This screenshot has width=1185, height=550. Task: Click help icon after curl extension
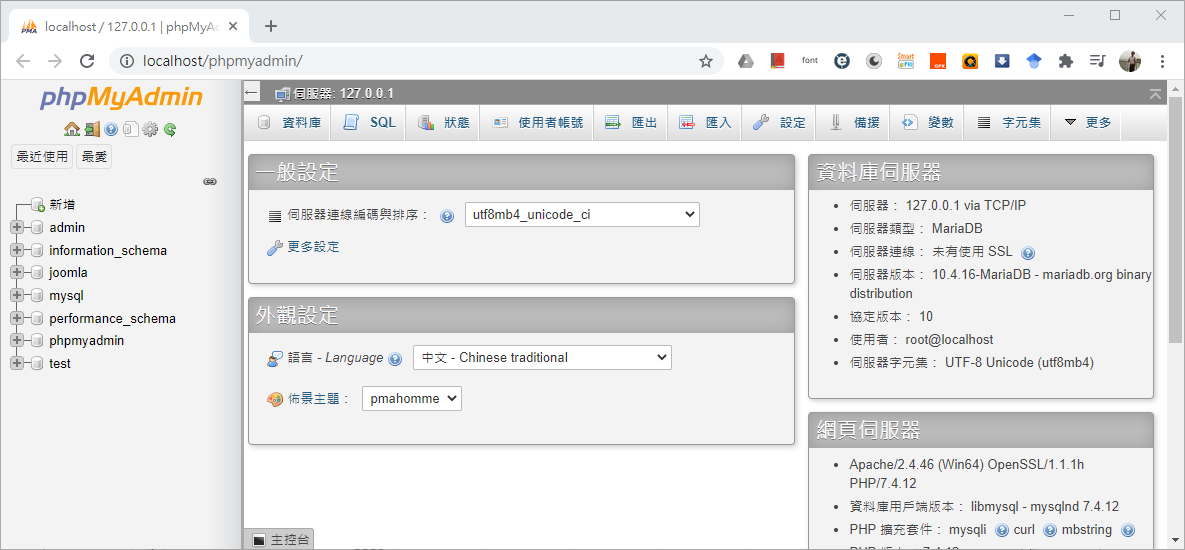coord(1050,530)
